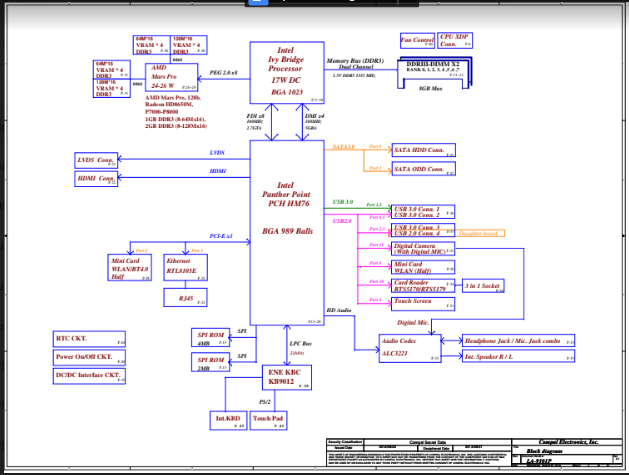This screenshot has height=475, width=629.
Task: Select the HD Audio label
Action: tap(339, 311)
